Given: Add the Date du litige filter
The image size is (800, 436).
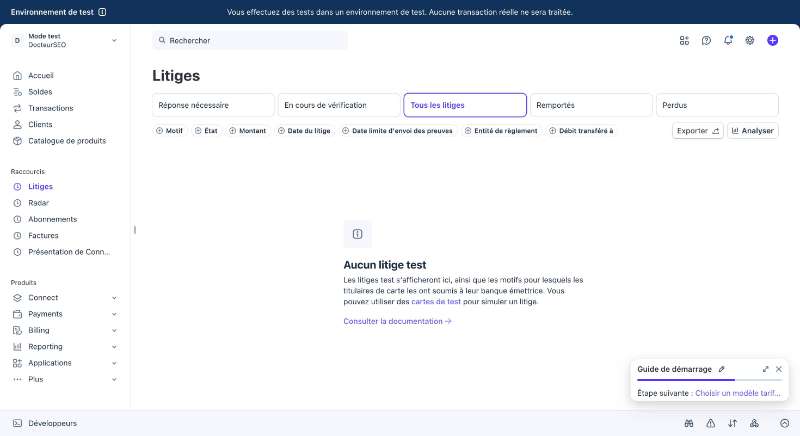Looking at the screenshot, I should point(305,131).
